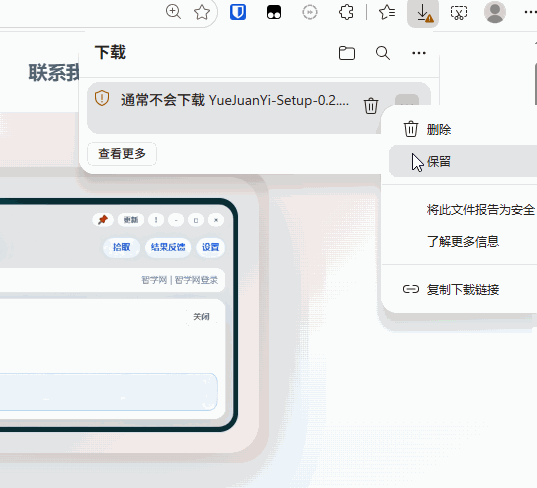Click the warning shield on YueJuanYi download

[x=102, y=98]
